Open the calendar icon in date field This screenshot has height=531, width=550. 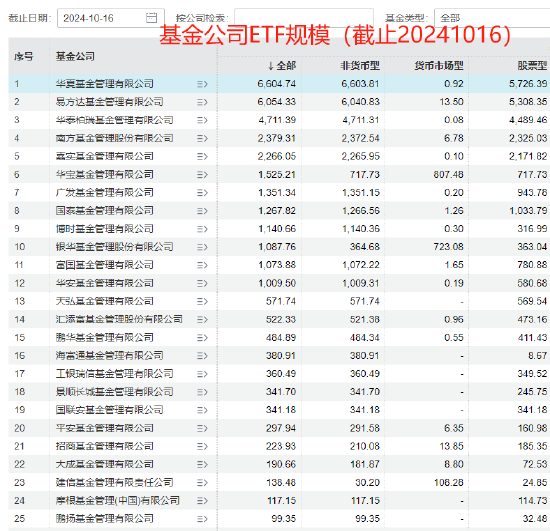[151, 18]
